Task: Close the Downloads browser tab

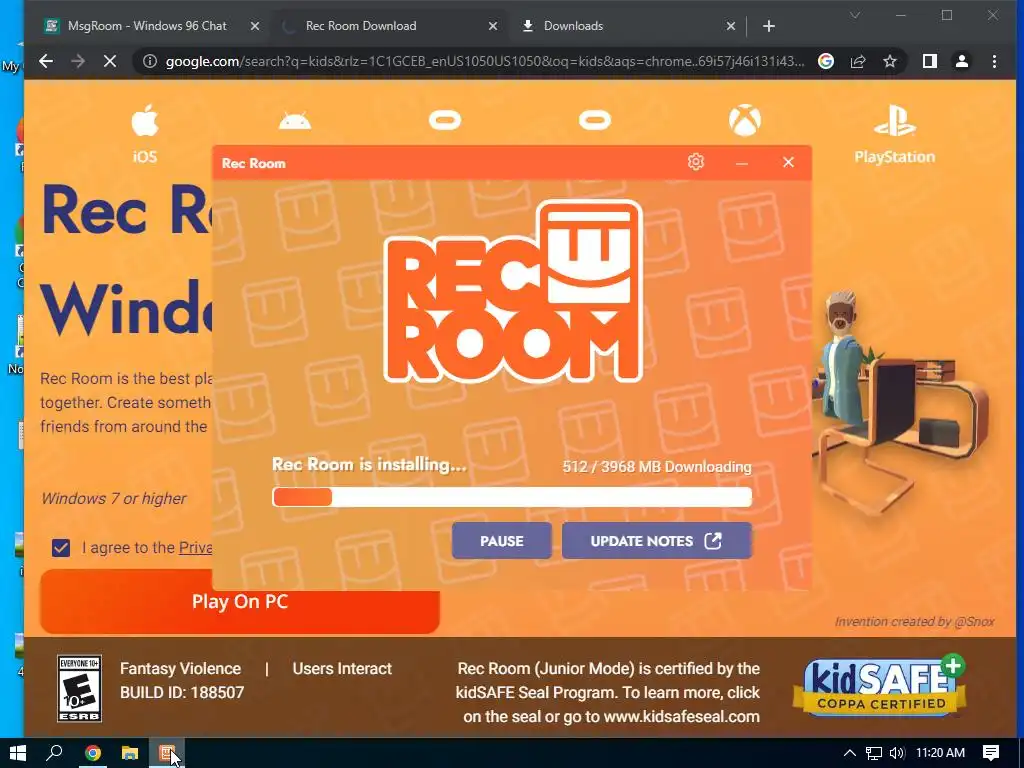Action: [731, 26]
